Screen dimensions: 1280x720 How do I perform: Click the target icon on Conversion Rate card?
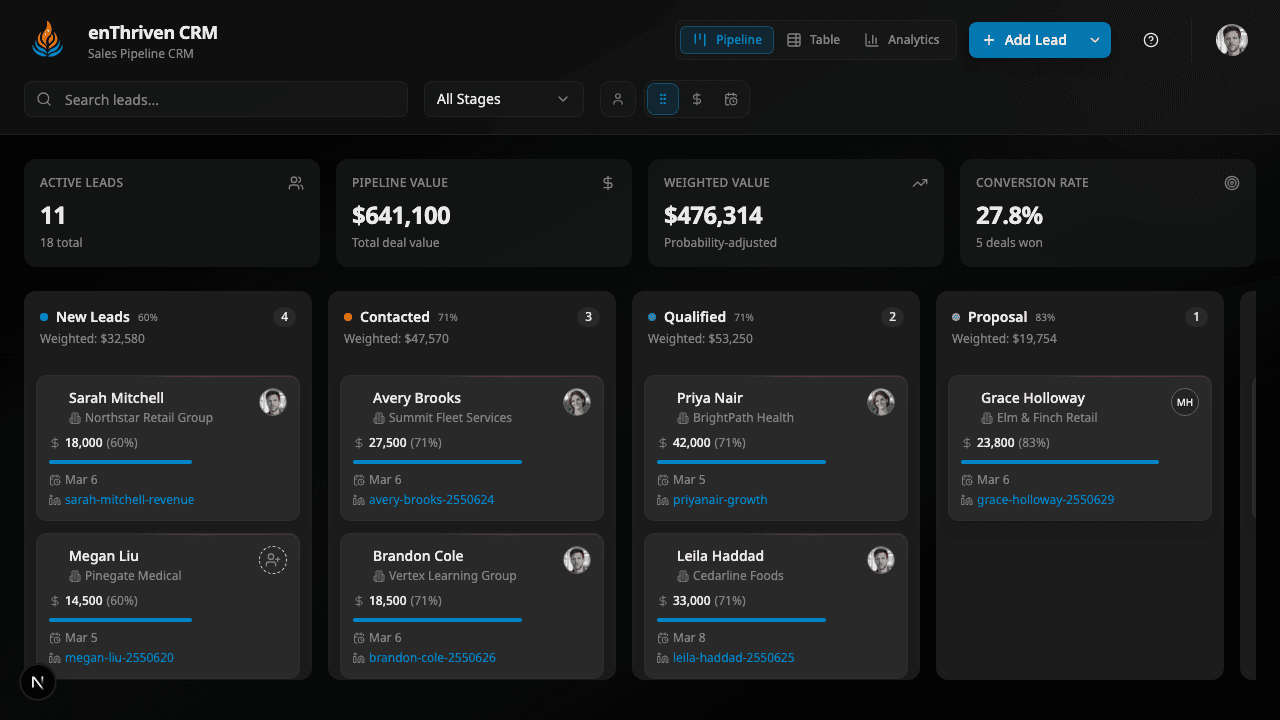[1231, 183]
